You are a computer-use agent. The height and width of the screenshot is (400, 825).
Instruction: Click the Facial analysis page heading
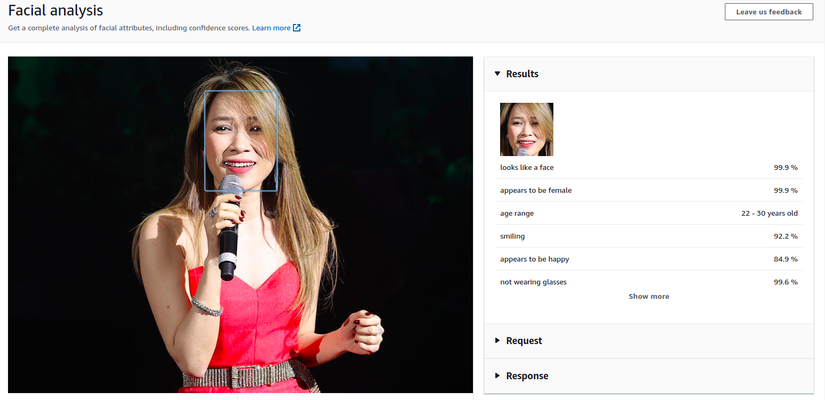click(x=56, y=11)
